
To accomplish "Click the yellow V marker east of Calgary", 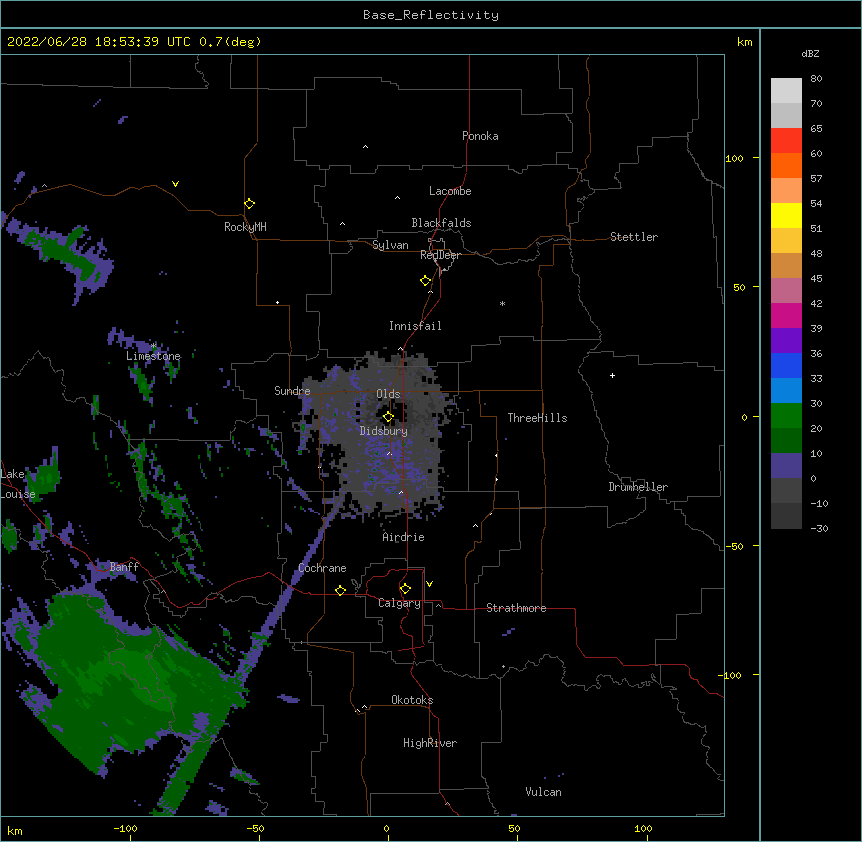I will [429, 584].
